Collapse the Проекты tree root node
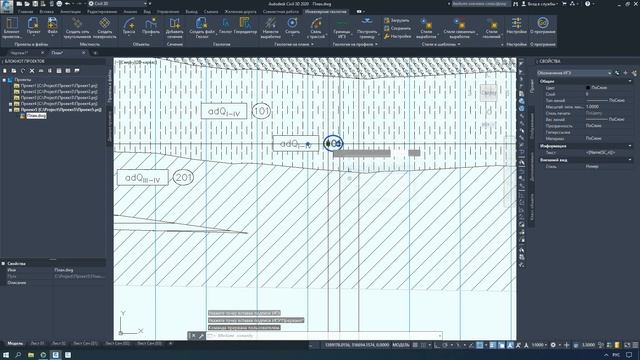 (x=4, y=80)
